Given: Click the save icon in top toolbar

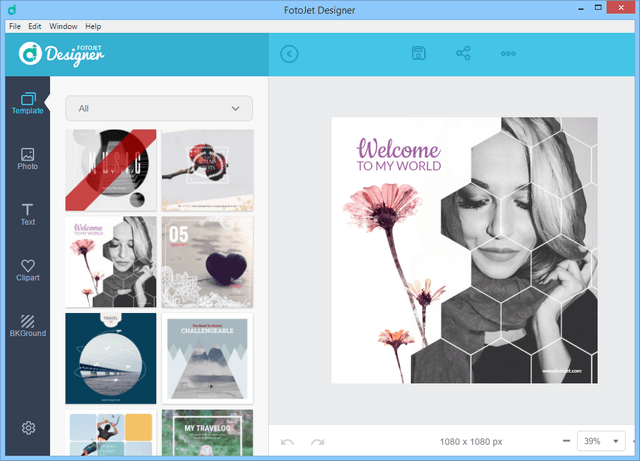Looking at the screenshot, I should [x=419, y=54].
